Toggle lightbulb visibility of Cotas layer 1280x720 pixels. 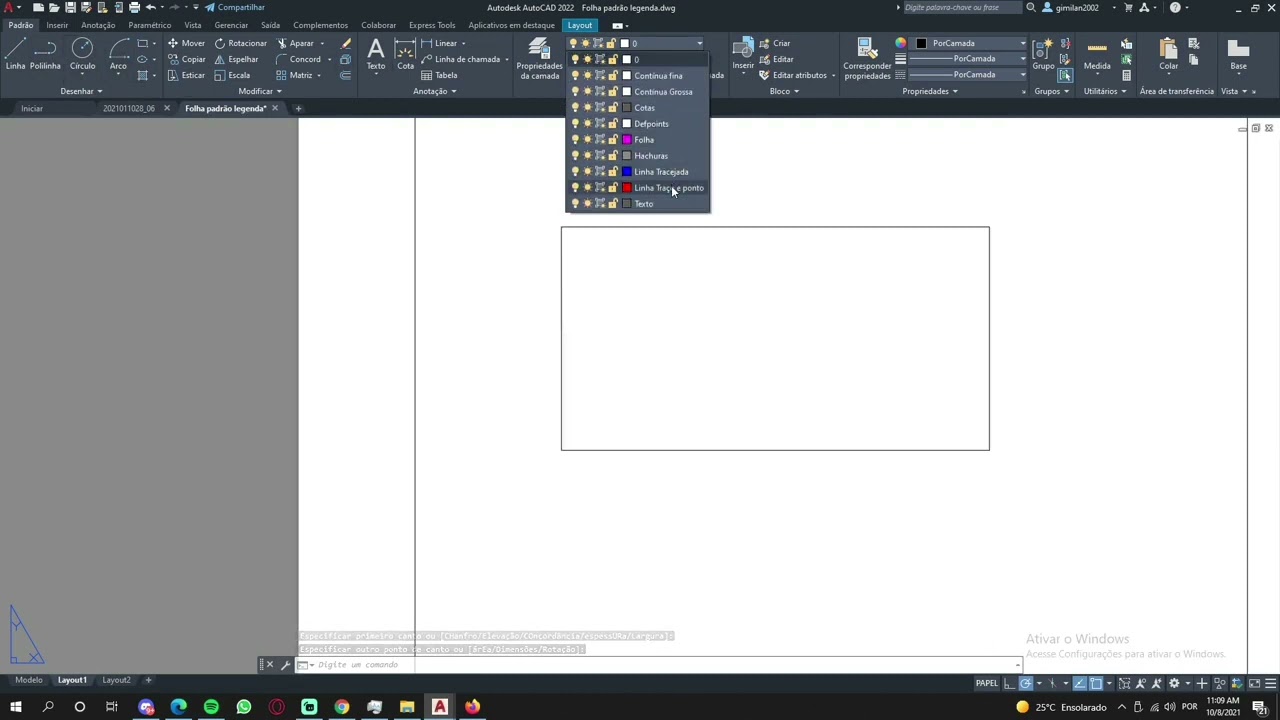[574, 107]
